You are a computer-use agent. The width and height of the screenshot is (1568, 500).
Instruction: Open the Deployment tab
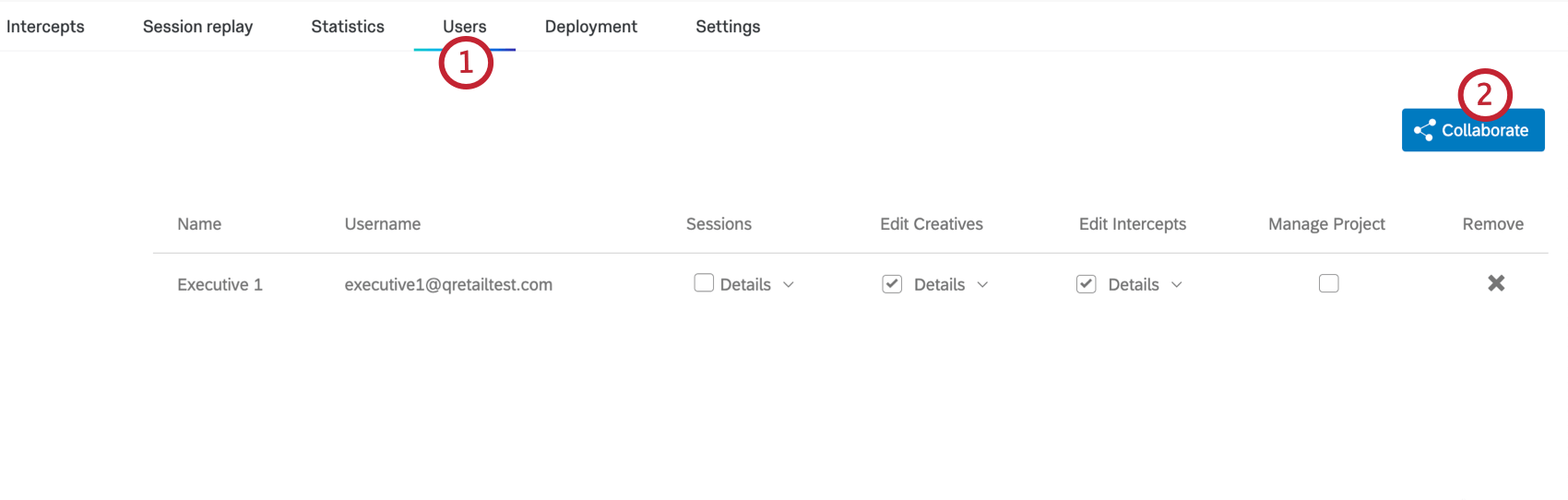pyautogui.click(x=590, y=27)
